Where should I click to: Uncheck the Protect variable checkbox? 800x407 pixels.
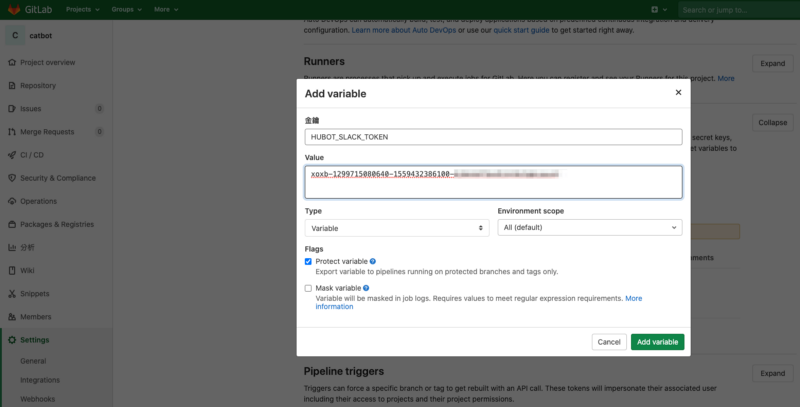tap(308, 262)
